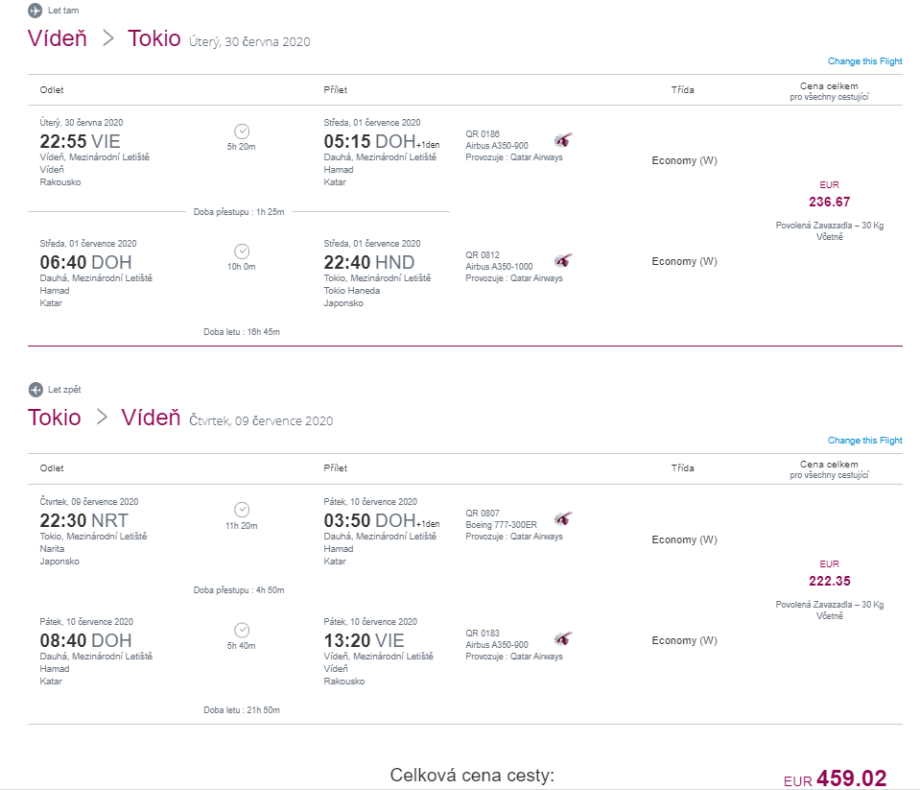Click the 22:30 NRT departure time
This screenshot has height=790, width=920.
84,520
